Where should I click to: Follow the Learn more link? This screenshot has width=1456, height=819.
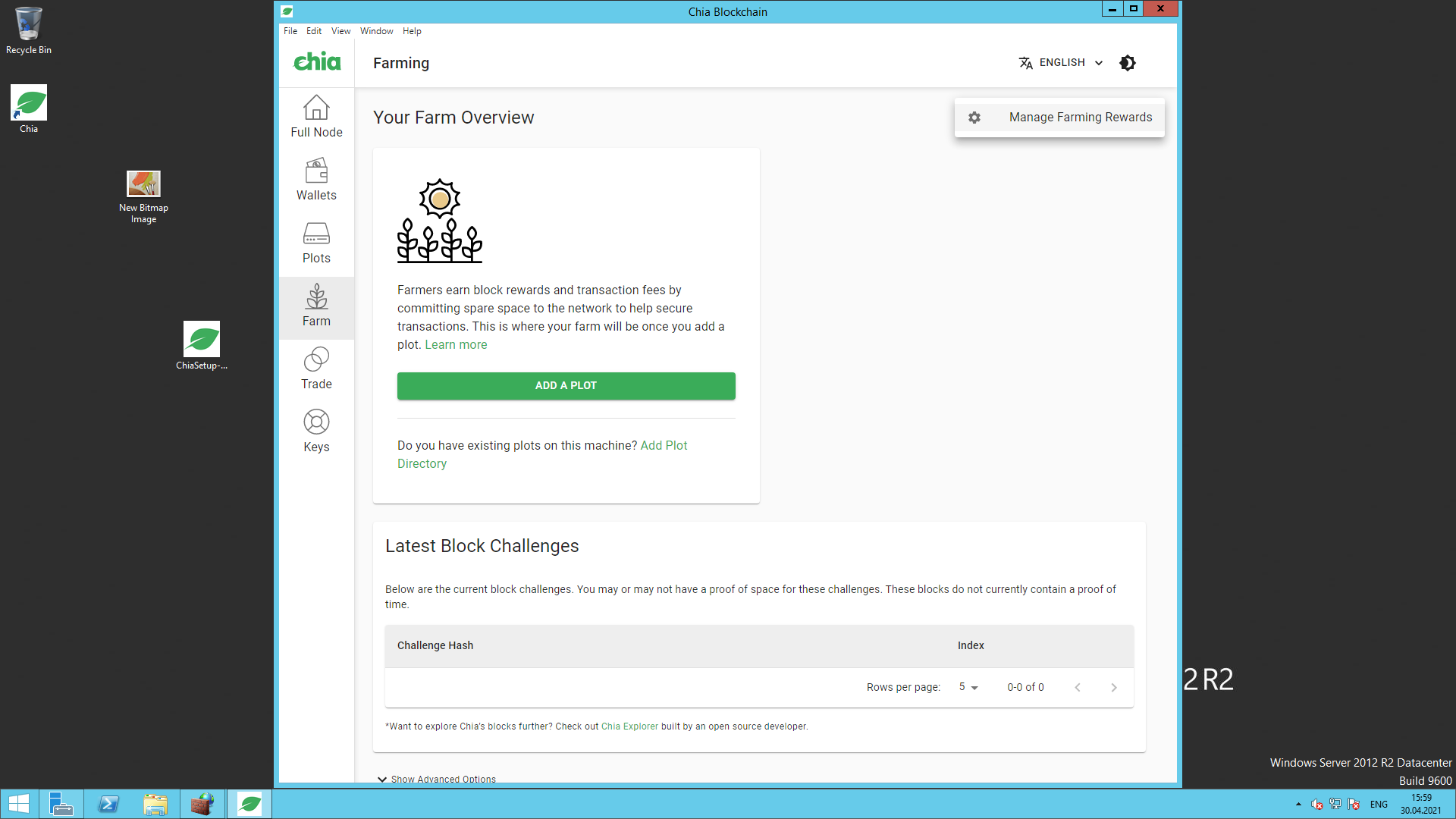click(456, 344)
